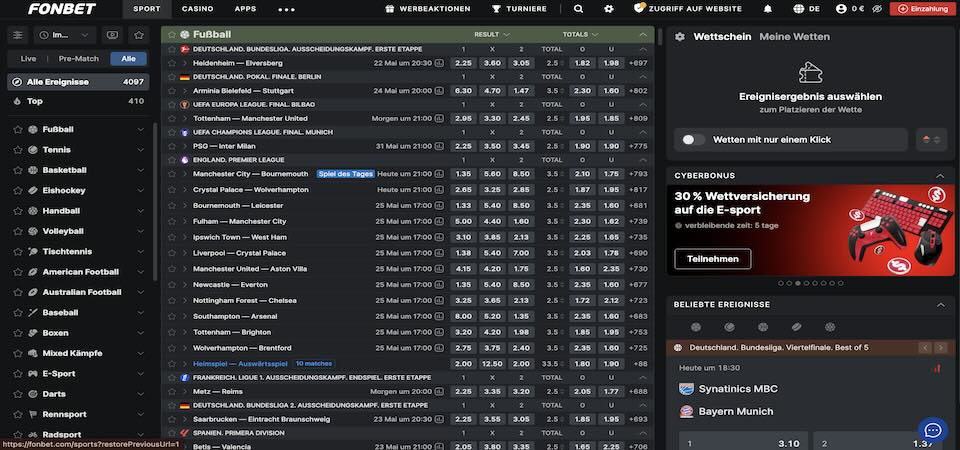Bet 1.35 on Manchester City home win
This screenshot has height=450, width=960.
pos(463,174)
